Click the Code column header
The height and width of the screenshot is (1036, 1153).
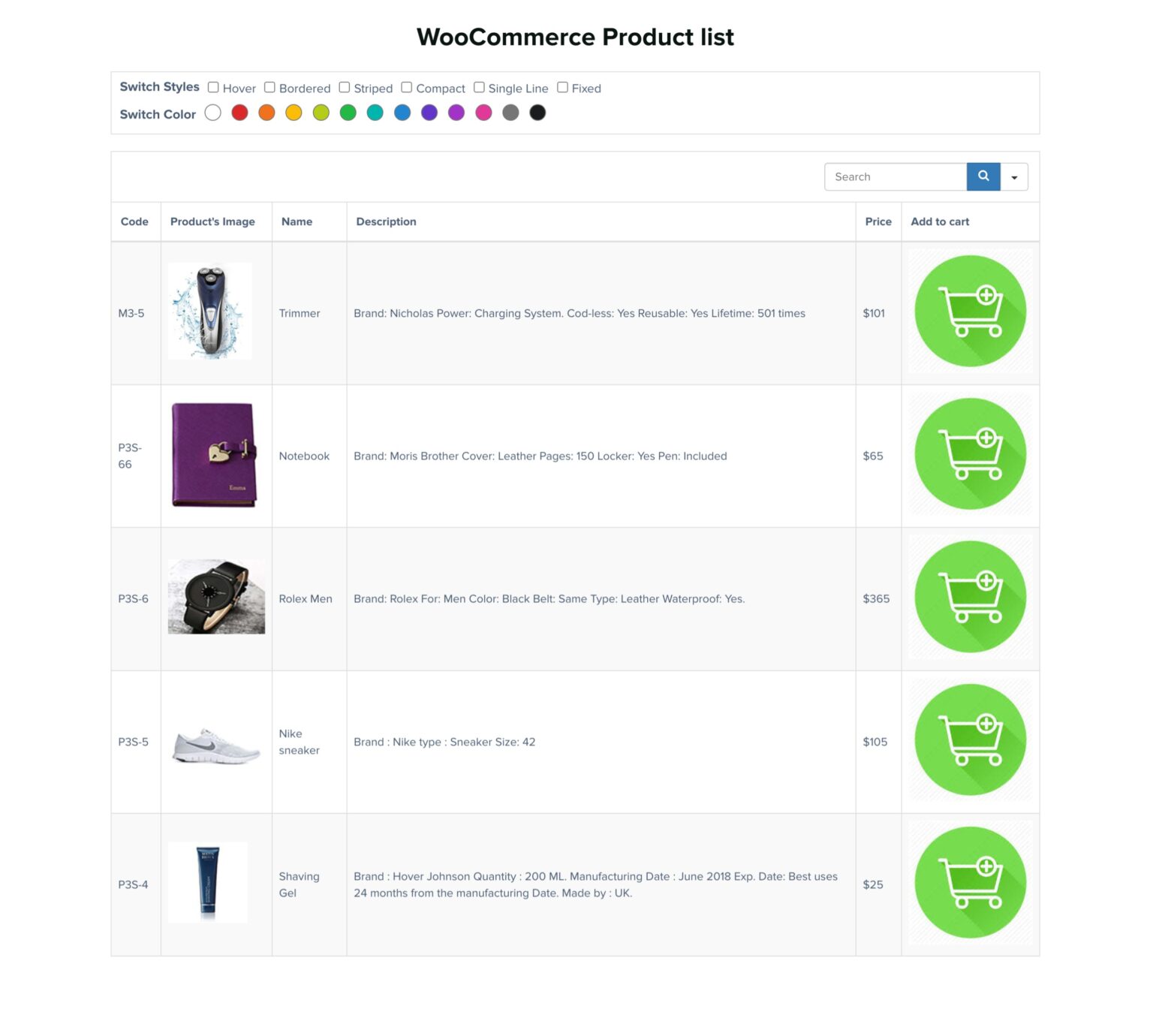coord(134,221)
